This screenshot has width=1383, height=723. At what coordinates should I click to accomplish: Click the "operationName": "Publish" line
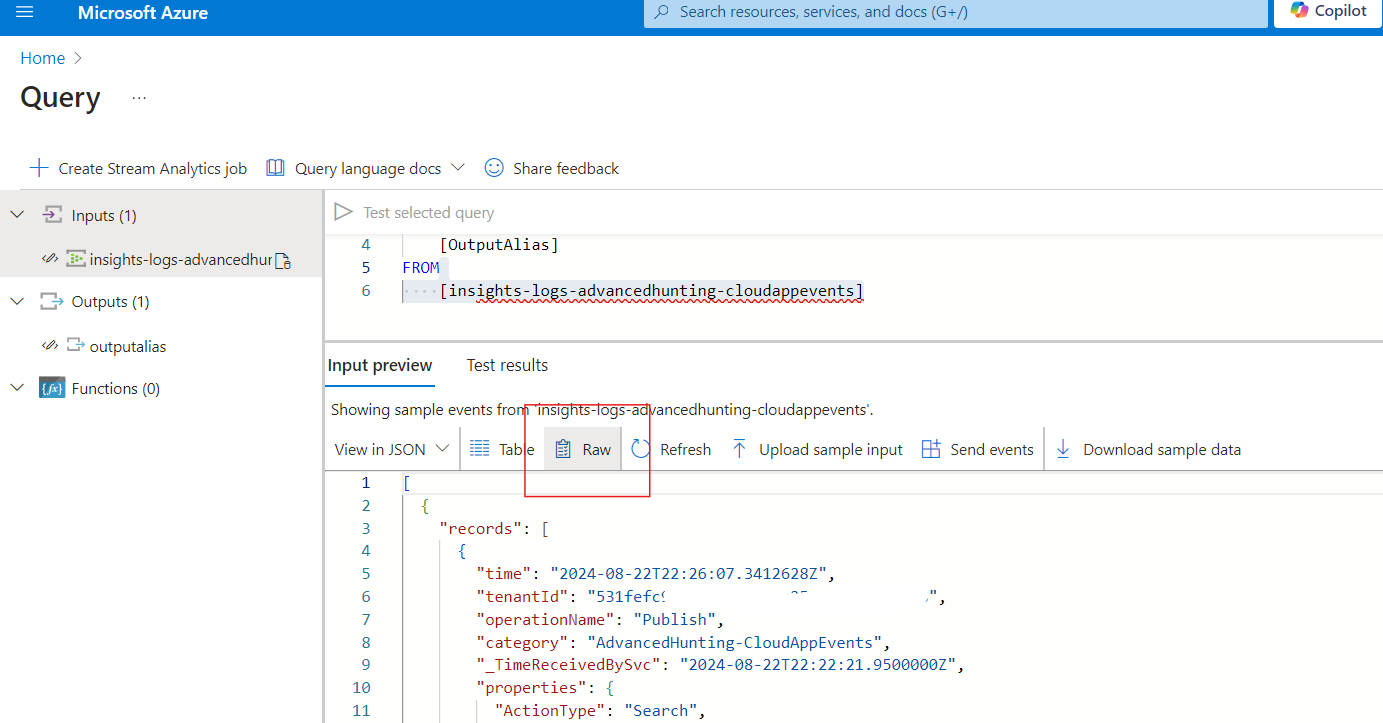point(600,620)
